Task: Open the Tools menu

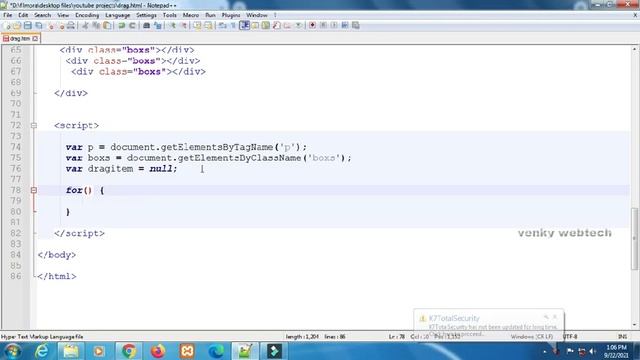Action: point(169,15)
